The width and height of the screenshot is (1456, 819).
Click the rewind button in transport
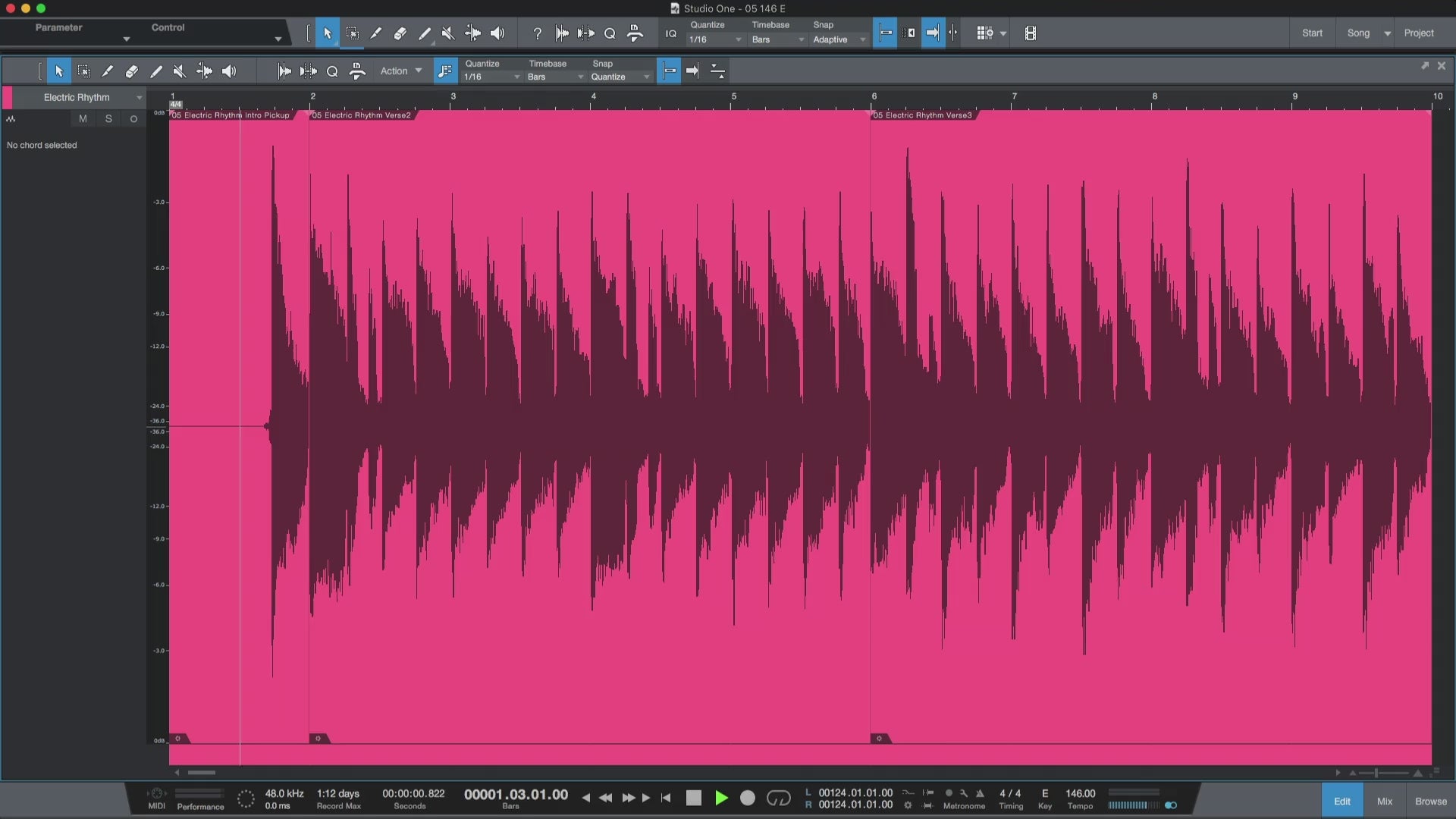(605, 798)
